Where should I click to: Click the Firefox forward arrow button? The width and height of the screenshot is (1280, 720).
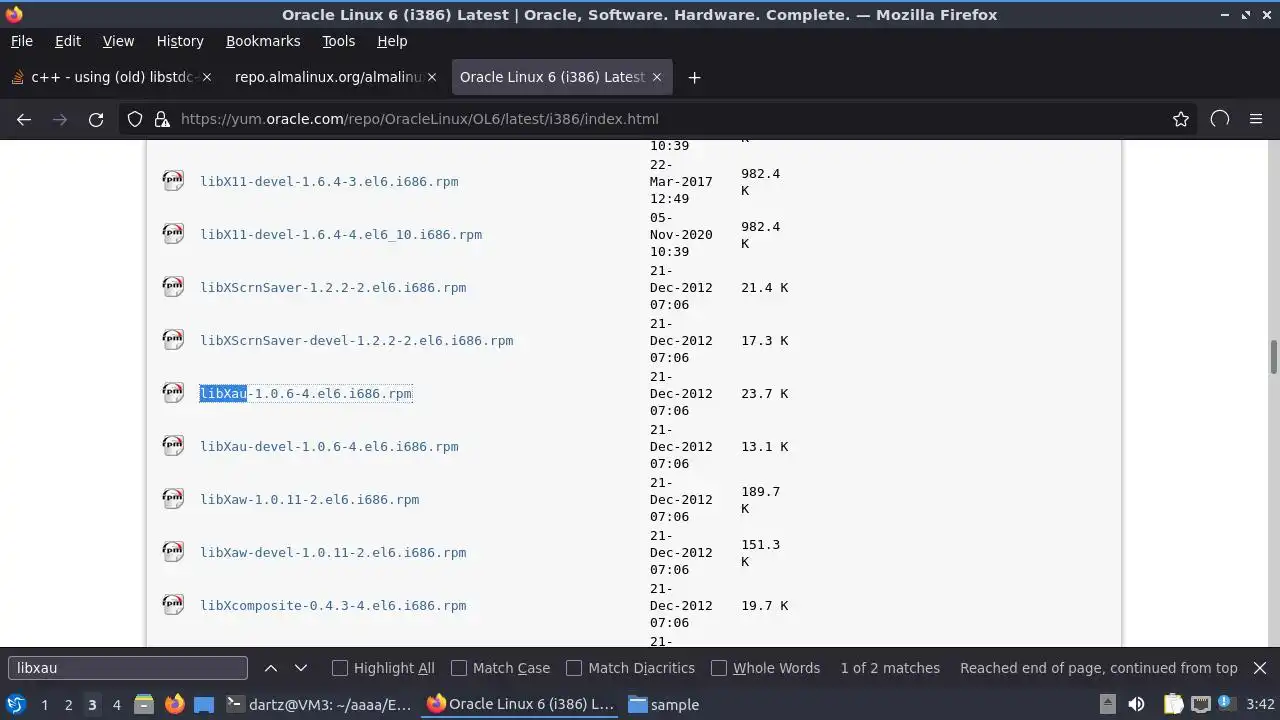(x=60, y=119)
